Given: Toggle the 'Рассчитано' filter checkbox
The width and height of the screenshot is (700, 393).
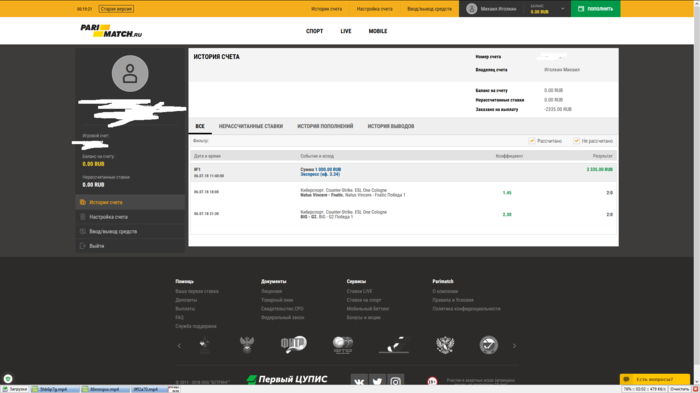Looking at the screenshot, I should click(x=532, y=141).
